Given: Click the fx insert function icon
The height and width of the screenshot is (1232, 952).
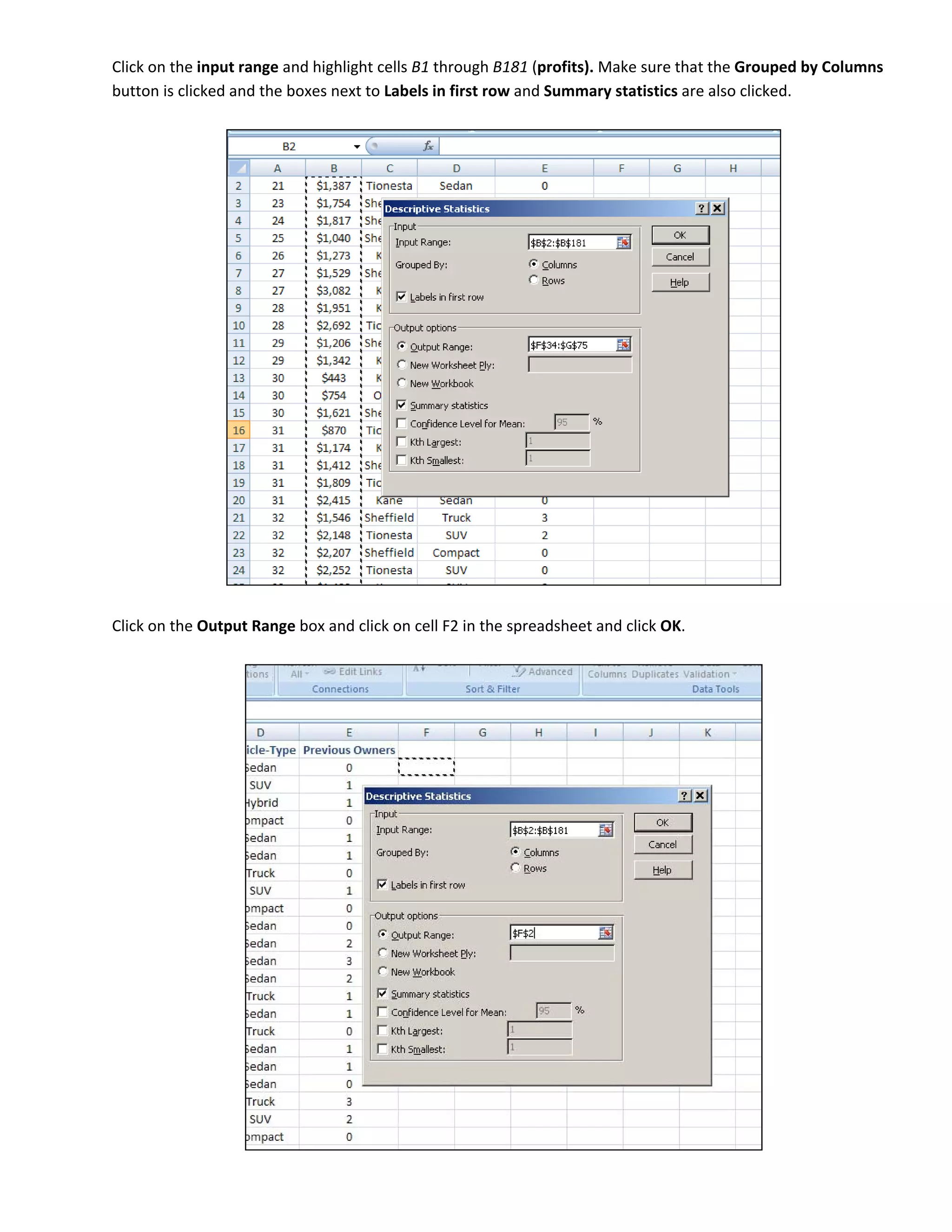Looking at the screenshot, I should pos(428,146).
